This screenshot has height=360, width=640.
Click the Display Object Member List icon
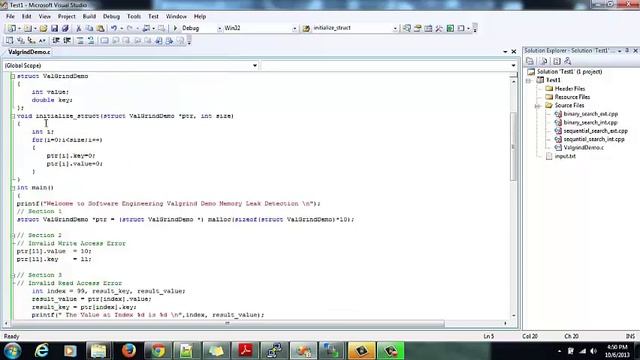pyautogui.click(x=9, y=40)
